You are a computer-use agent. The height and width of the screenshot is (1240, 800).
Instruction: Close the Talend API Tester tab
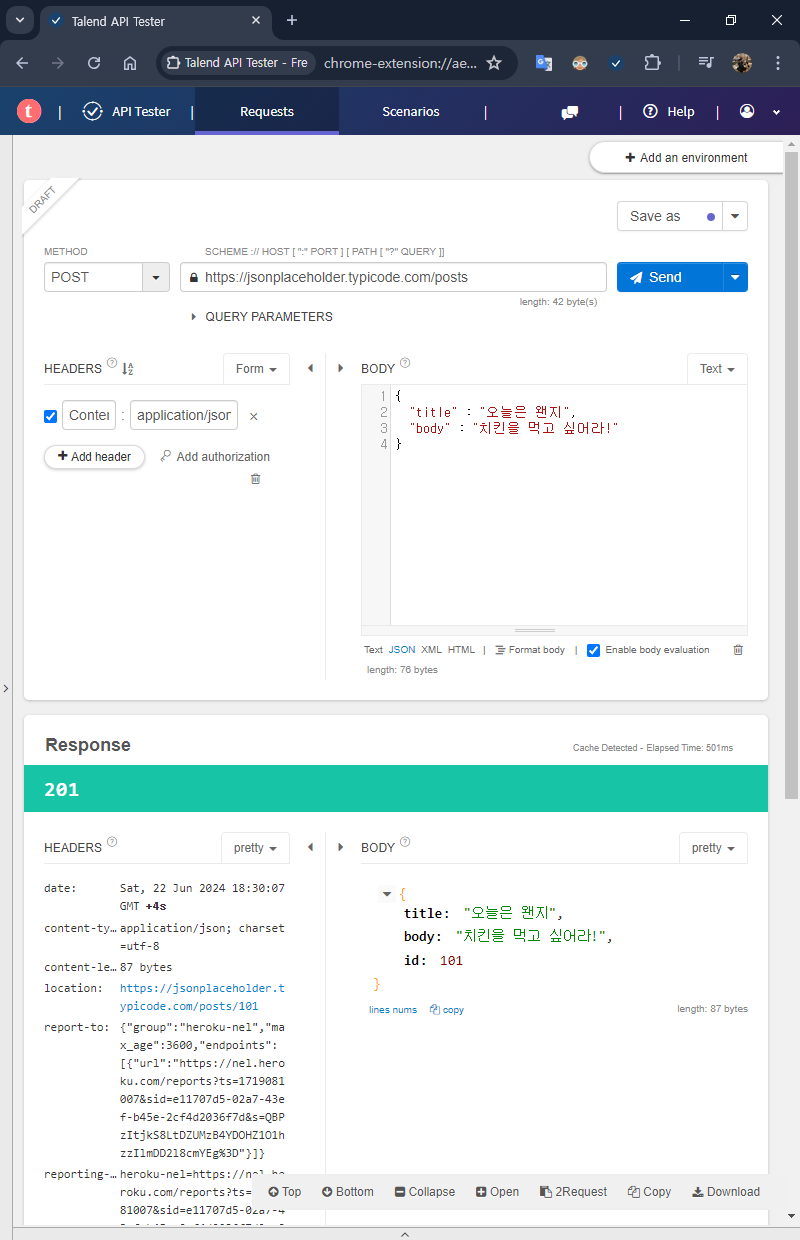coord(256,20)
